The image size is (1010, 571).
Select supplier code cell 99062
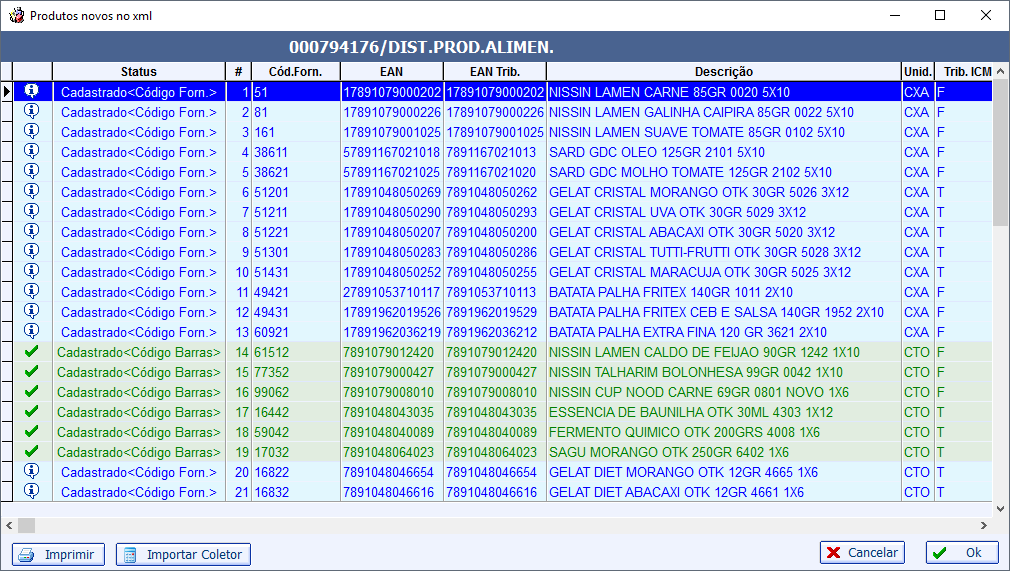pos(296,392)
